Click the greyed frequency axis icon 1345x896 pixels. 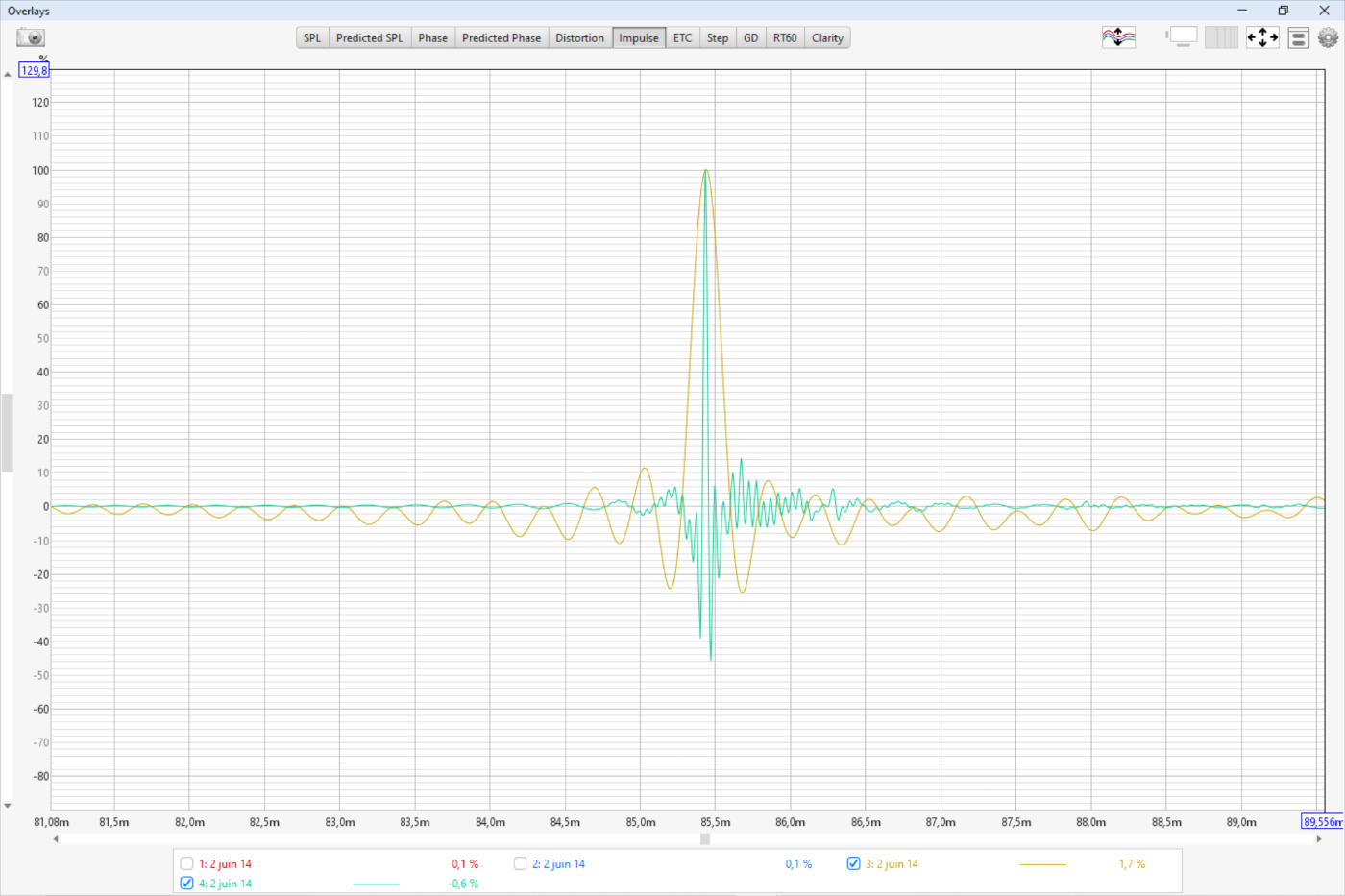(x=1221, y=37)
